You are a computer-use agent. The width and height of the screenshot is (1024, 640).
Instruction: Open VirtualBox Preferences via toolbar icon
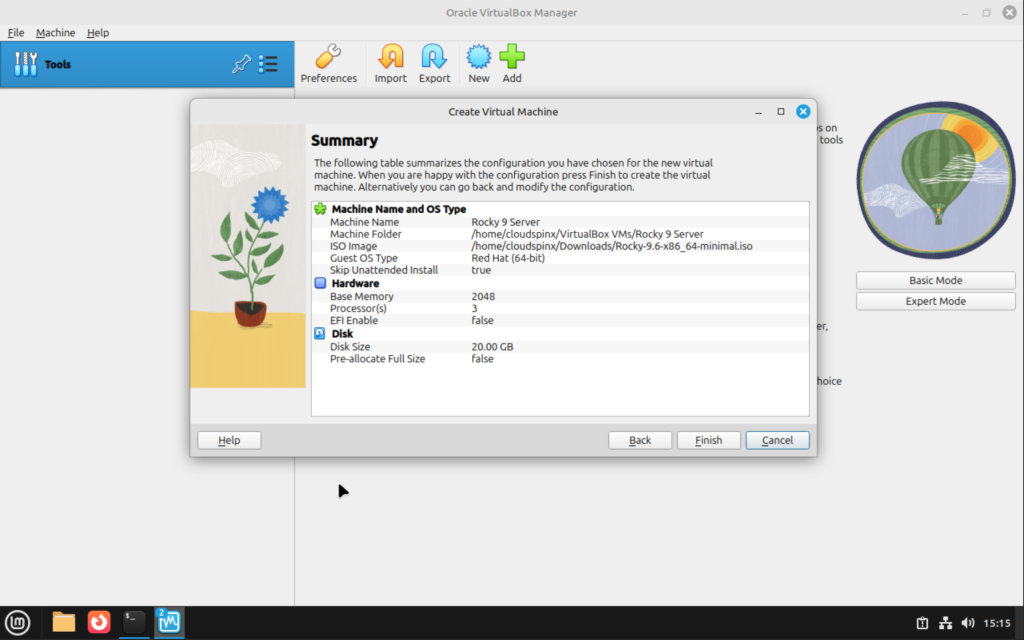pos(329,56)
